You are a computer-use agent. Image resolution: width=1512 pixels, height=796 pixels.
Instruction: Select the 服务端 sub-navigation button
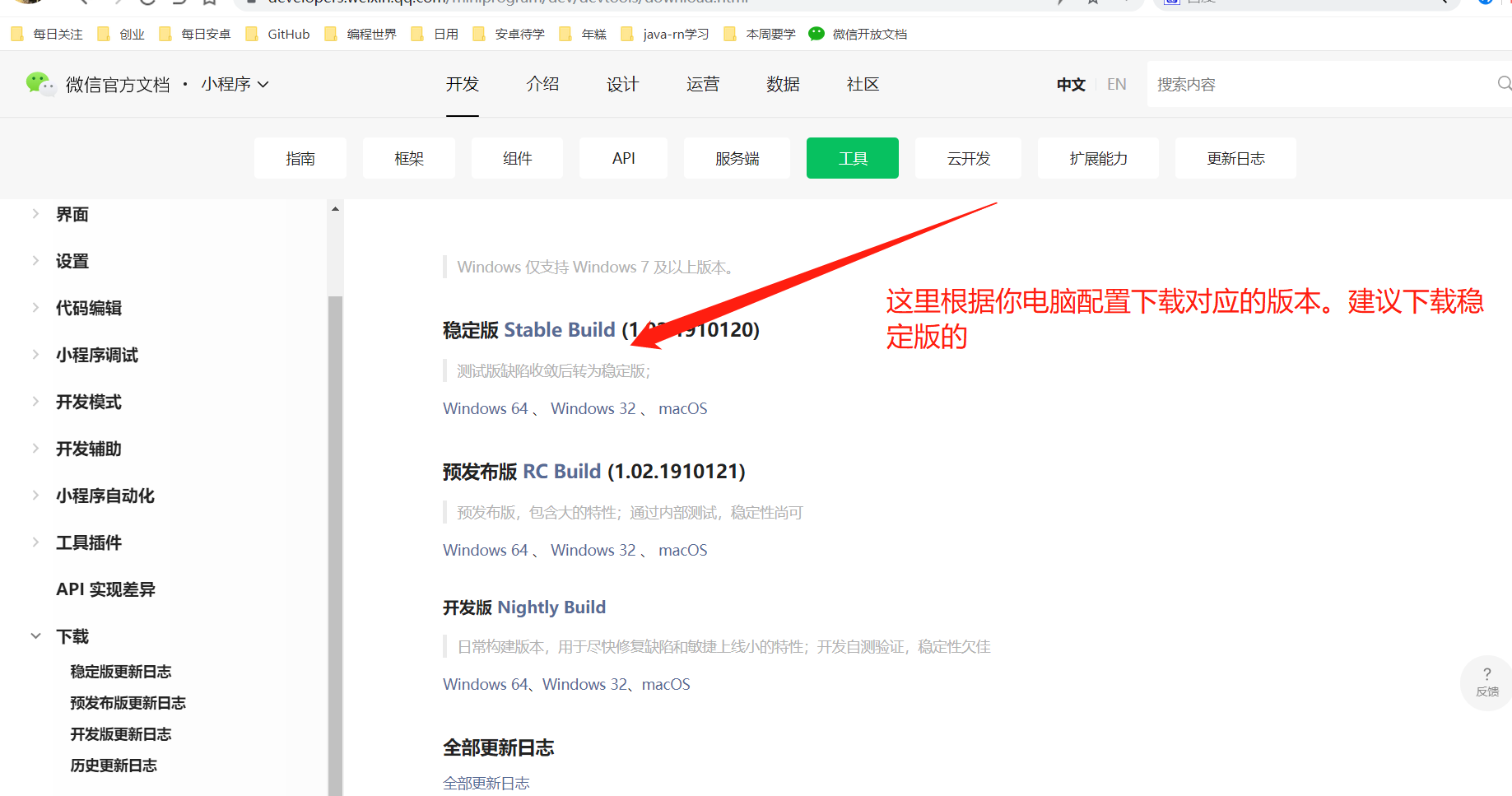click(x=737, y=158)
